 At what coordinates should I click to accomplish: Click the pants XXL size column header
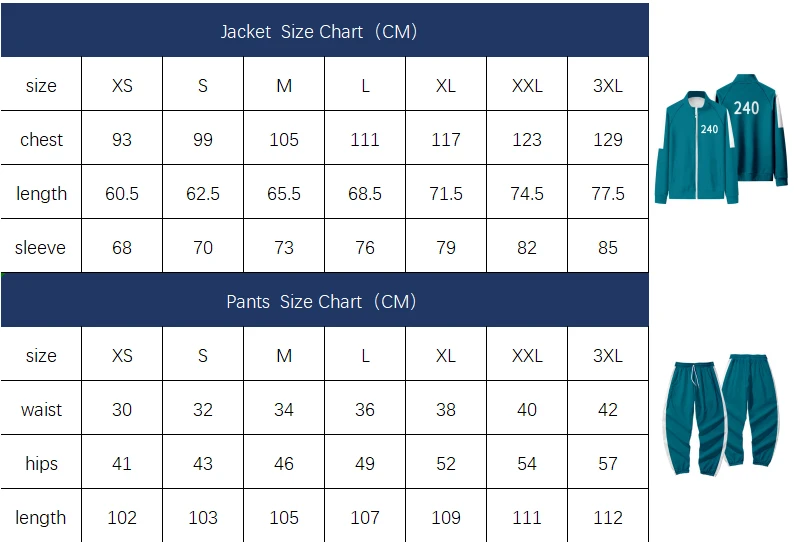(527, 356)
